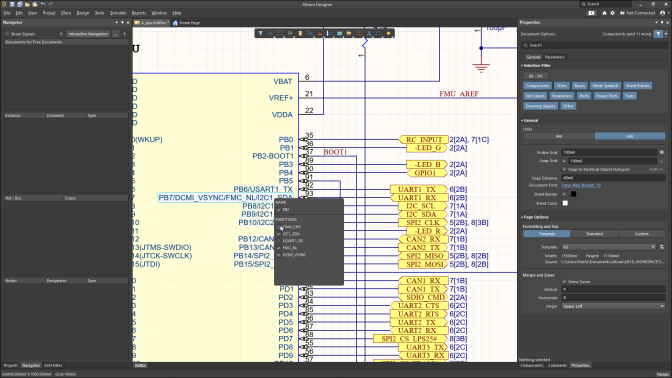Place a part using the yellow component icon

click(x=300, y=33)
